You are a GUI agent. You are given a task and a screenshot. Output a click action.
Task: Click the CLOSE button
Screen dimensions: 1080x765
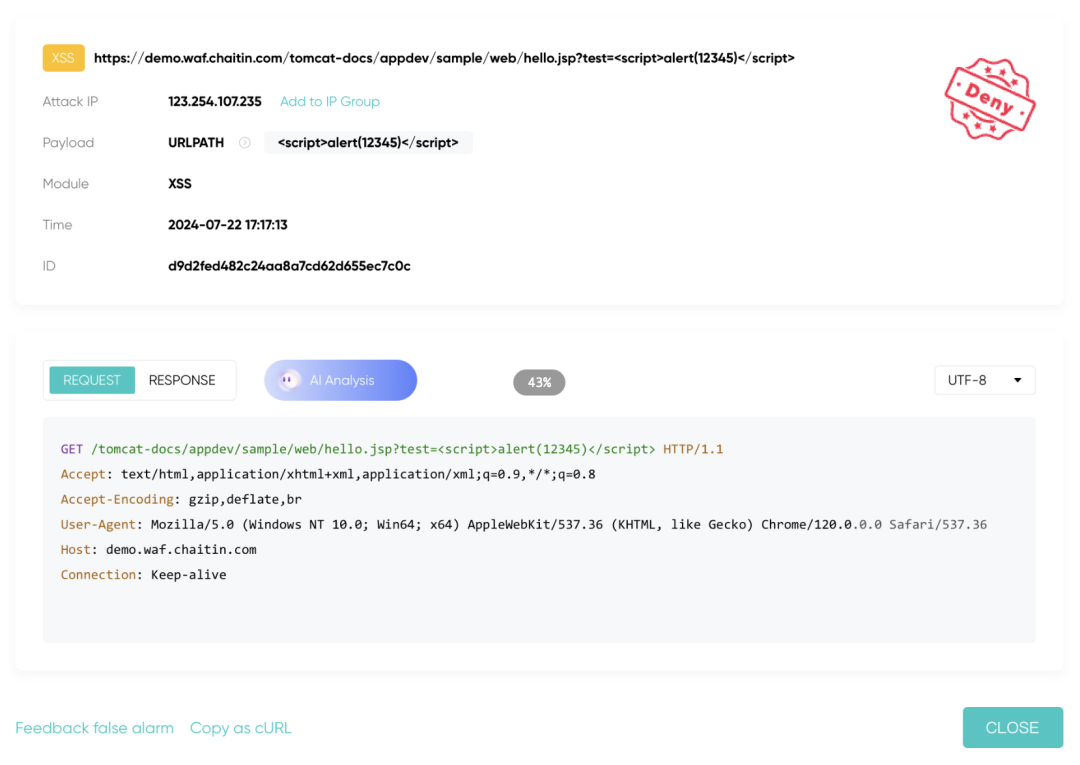tap(1012, 728)
